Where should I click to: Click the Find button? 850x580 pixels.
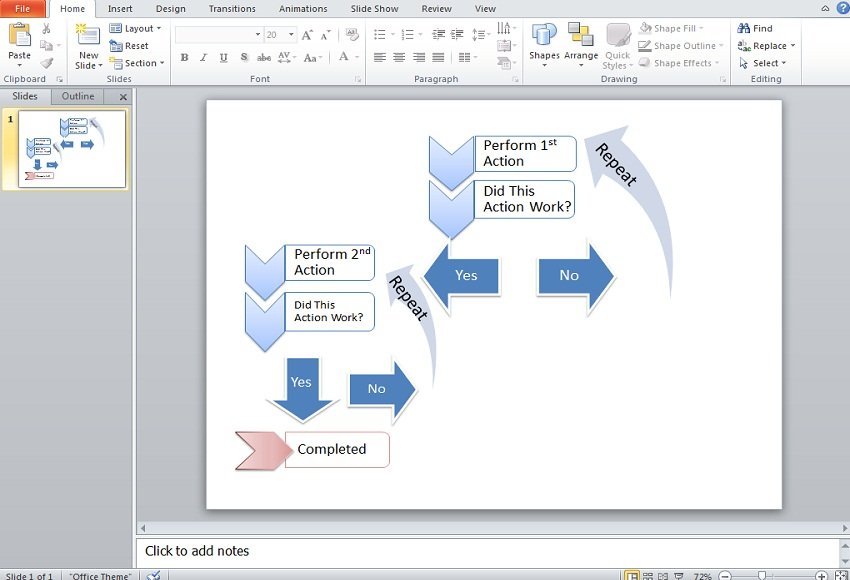pyautogui.click(x=755, y=28)
